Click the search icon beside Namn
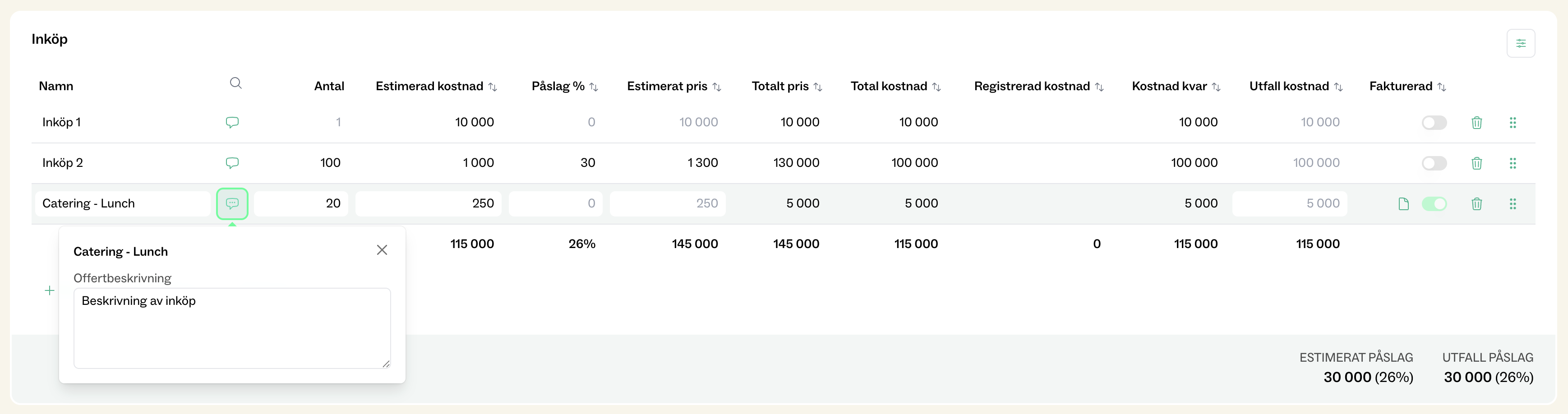This screenshot has height=414, width=1568. click(x=235, y=83)
